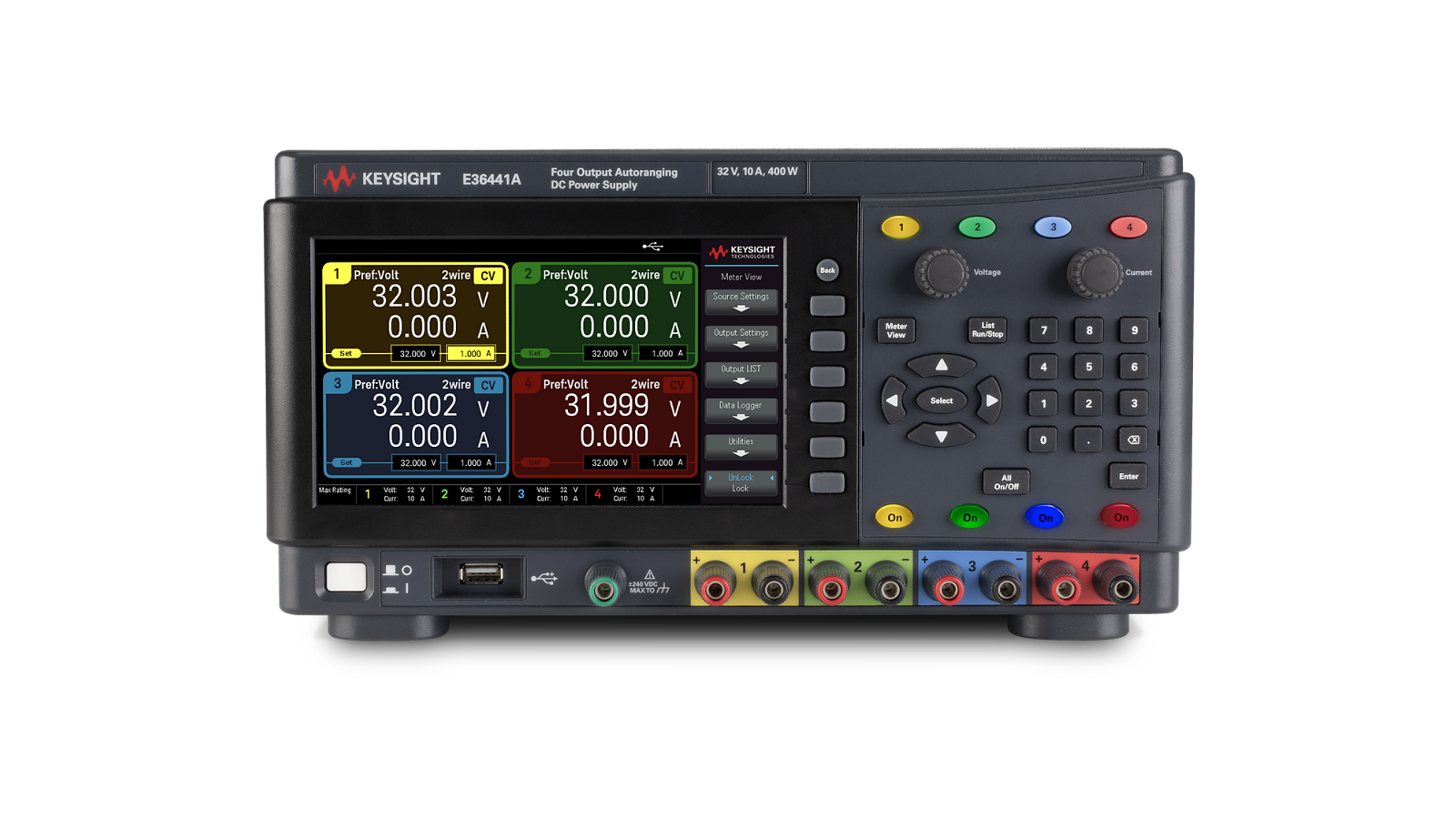Open the Utilities menu on screen
Image resolution: width=1456 pixels, height=819 pixels.
[x=741, y=446]
